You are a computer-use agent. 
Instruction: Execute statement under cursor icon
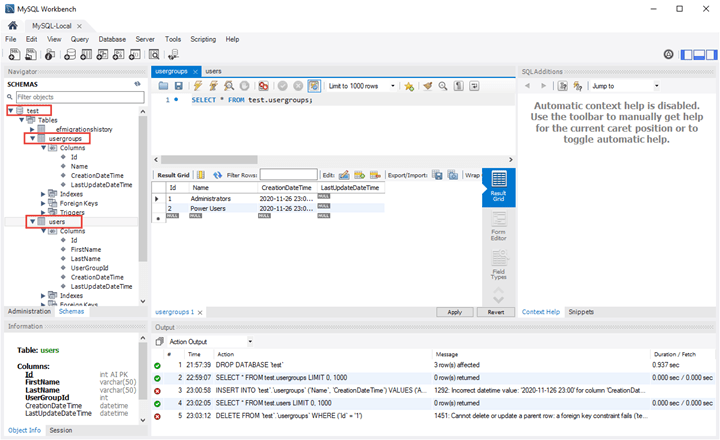pos(213,86)
